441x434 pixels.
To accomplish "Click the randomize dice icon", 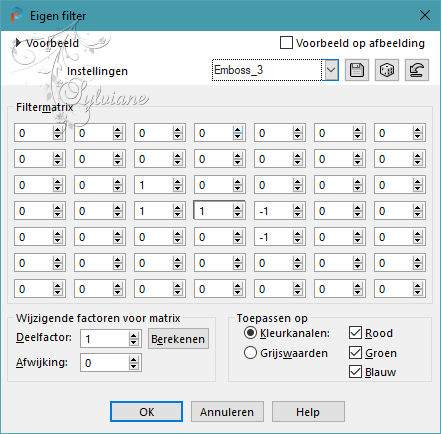I will pyautogui.click(x=387, y=70).
